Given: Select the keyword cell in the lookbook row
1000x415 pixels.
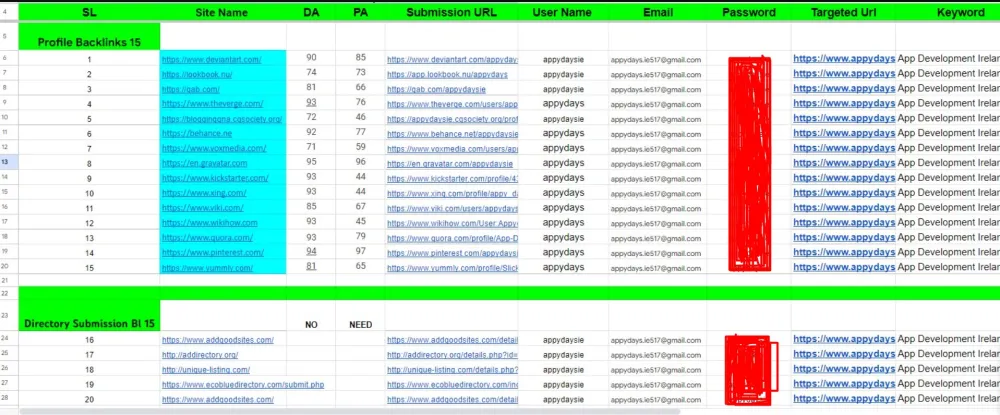Looking at the screenshot, I should (948, 73).
